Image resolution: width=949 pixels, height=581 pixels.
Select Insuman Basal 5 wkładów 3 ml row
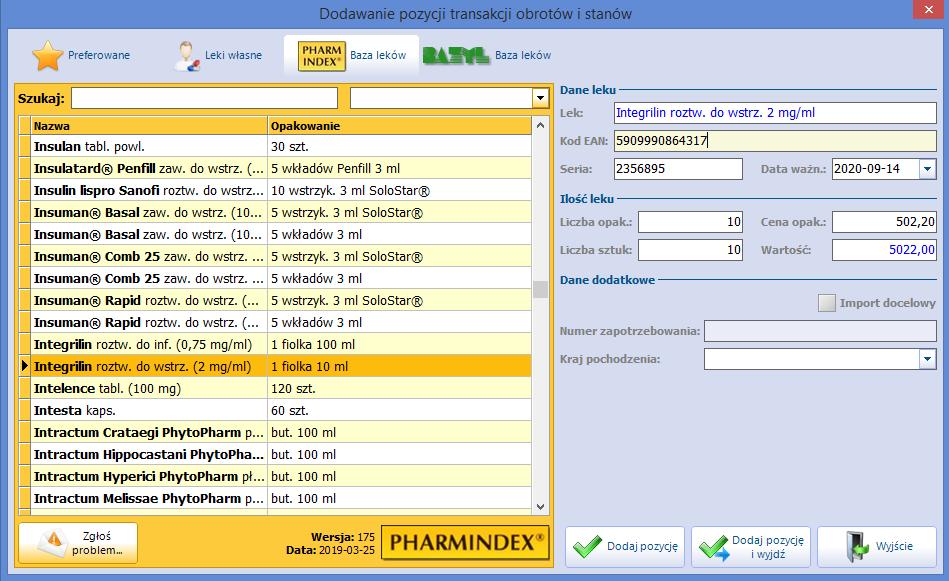point(275,234)
